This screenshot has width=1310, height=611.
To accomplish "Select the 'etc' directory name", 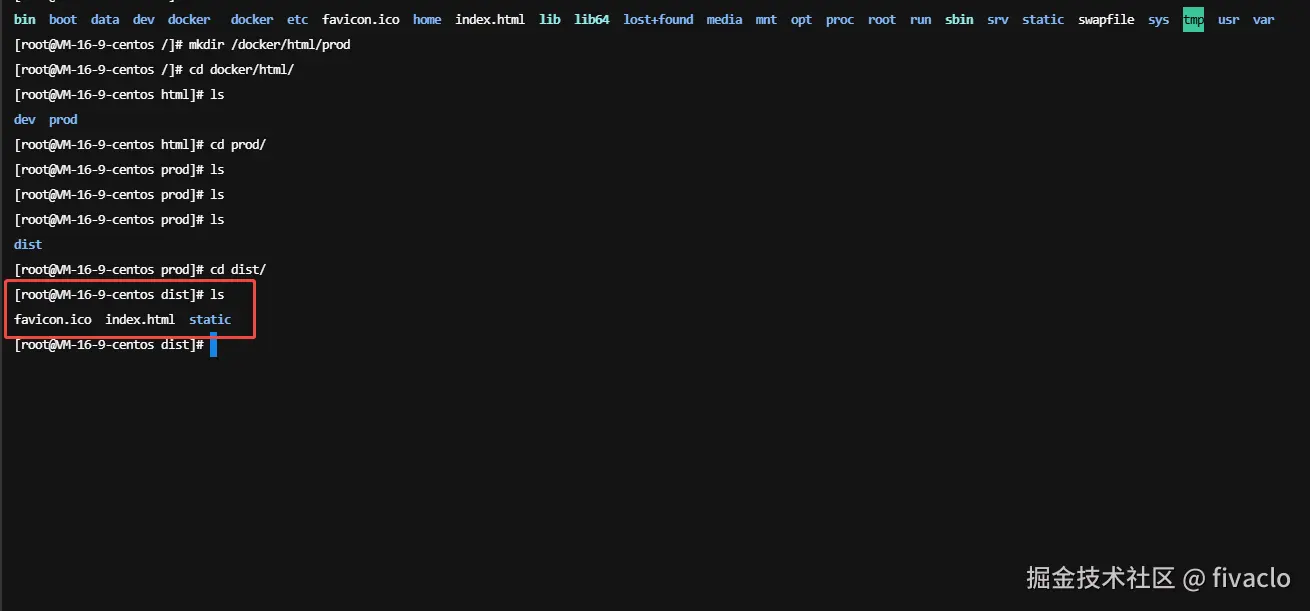I will pos(298,20).
